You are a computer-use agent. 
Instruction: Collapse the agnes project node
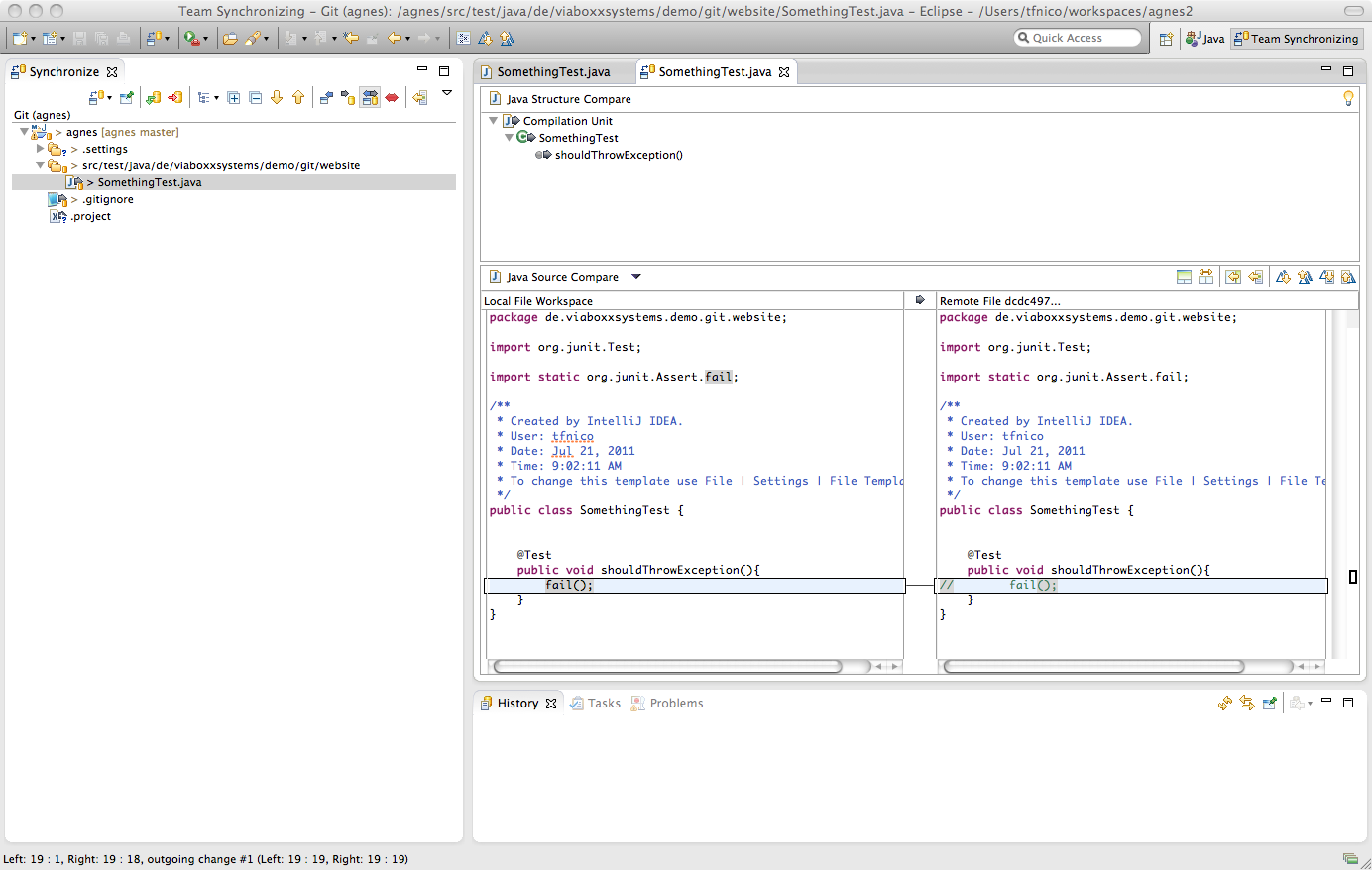24,132
